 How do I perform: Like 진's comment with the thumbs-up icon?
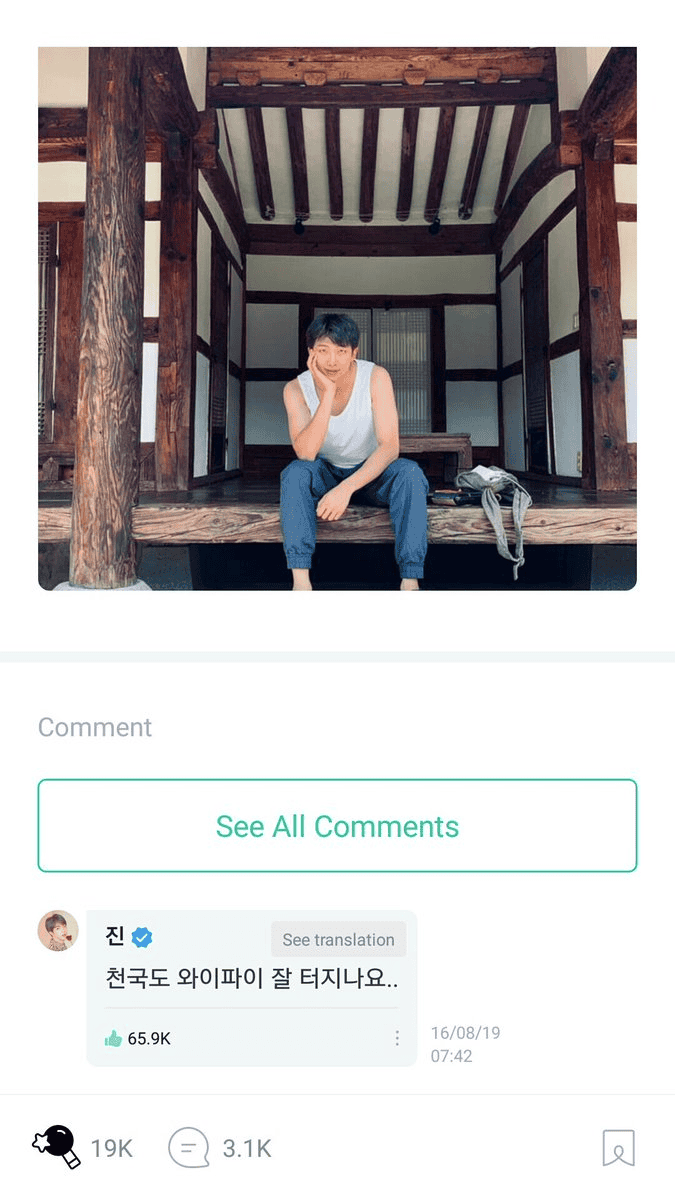[113, 1039]
